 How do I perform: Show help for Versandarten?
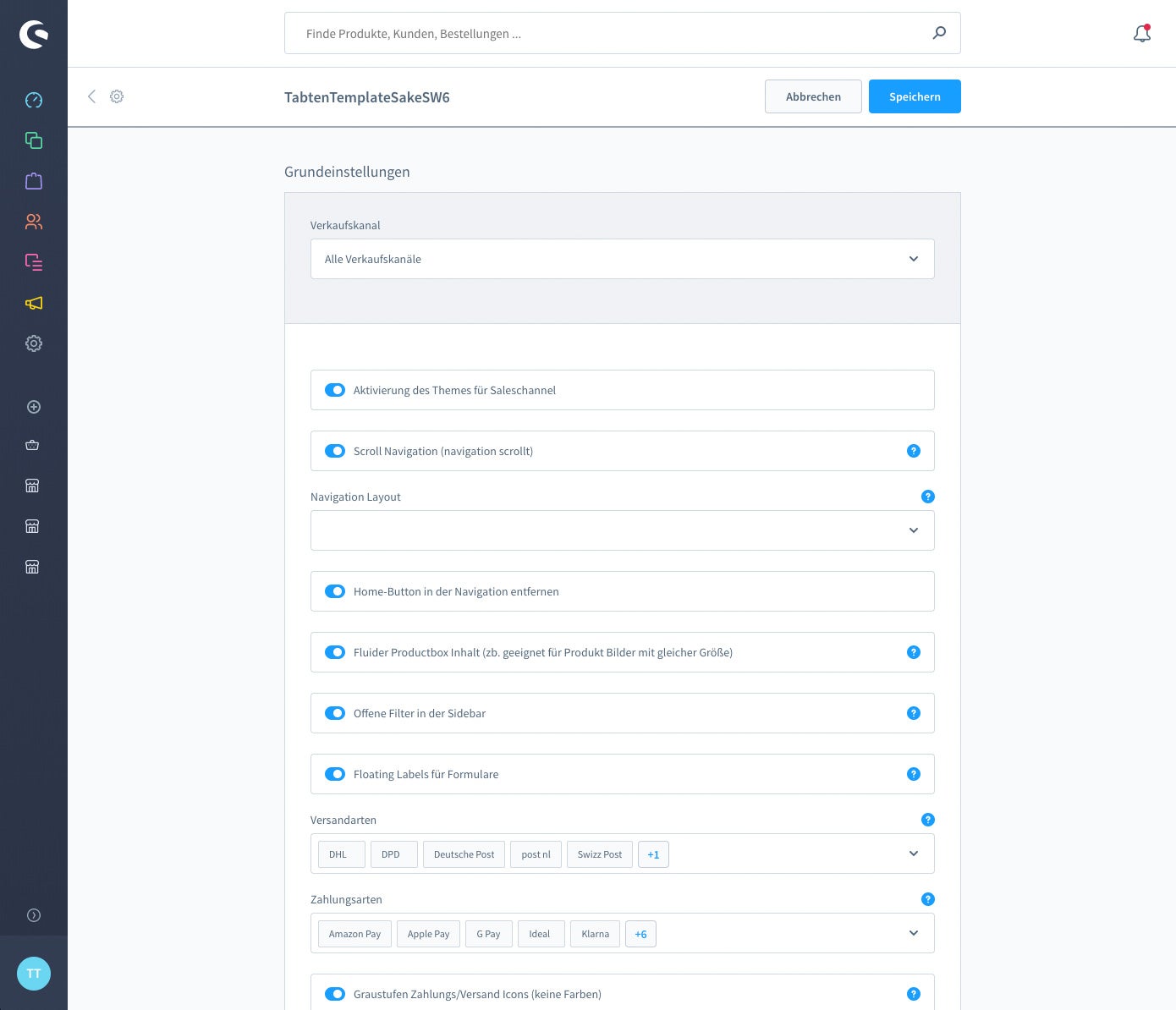click(x=928, y=820)
